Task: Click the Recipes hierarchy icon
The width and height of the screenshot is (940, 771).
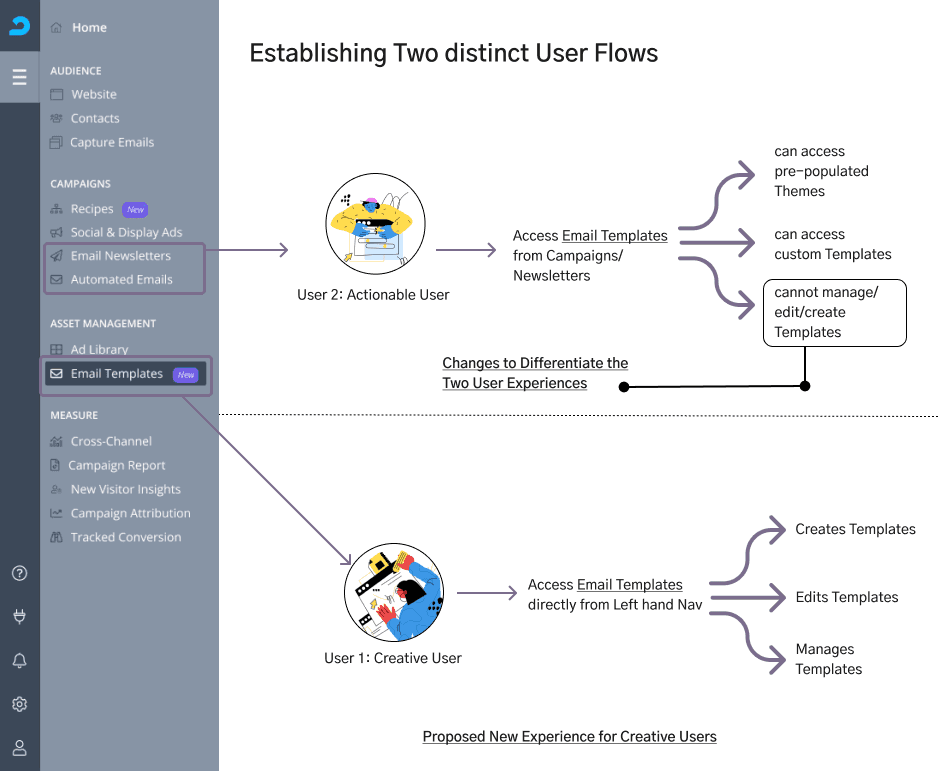Action: point(56,209)
